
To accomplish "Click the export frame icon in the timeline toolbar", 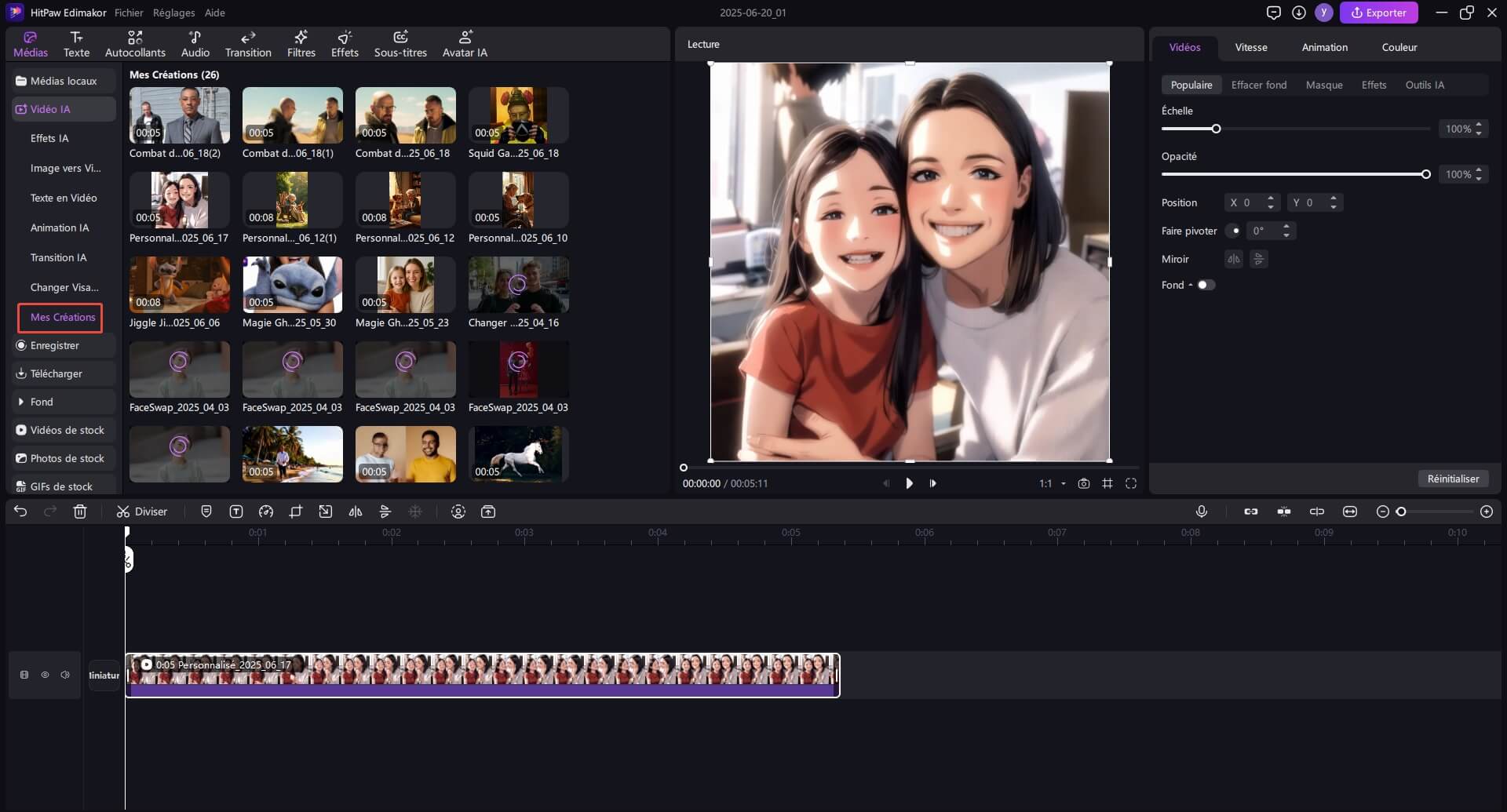I will pos(488,512).
